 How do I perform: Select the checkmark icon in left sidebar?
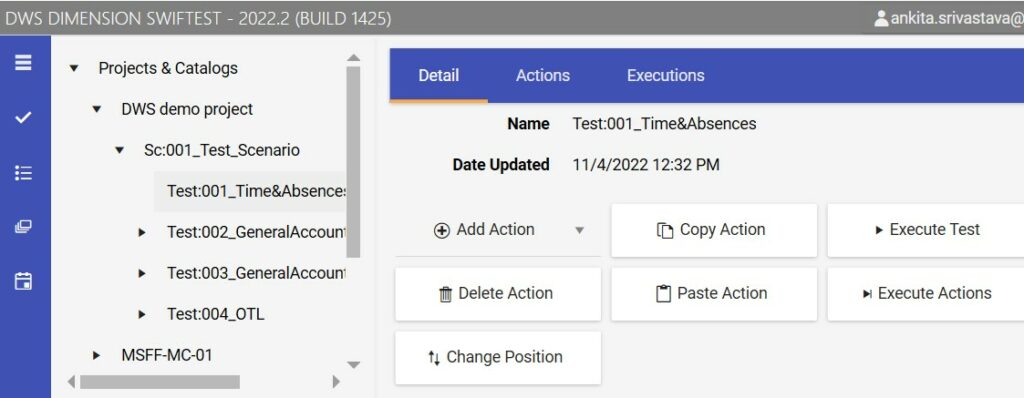pyautogui.click(x=24, y=118)
